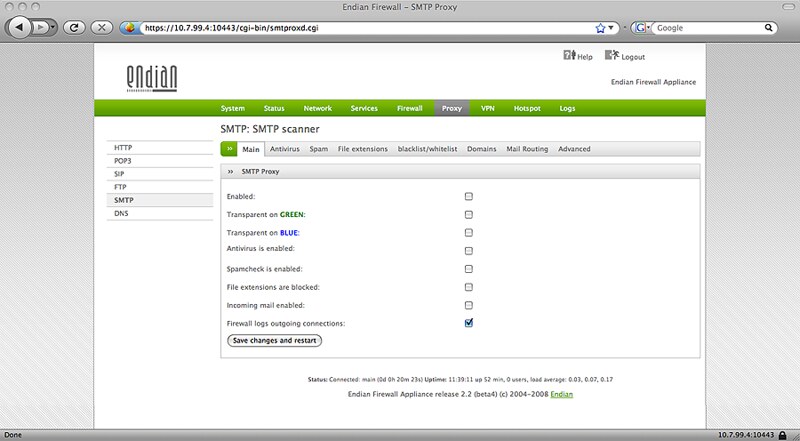800x441 pixels.
Task: Select SMTP in the proxy sidebar
Action: [160, 201]
